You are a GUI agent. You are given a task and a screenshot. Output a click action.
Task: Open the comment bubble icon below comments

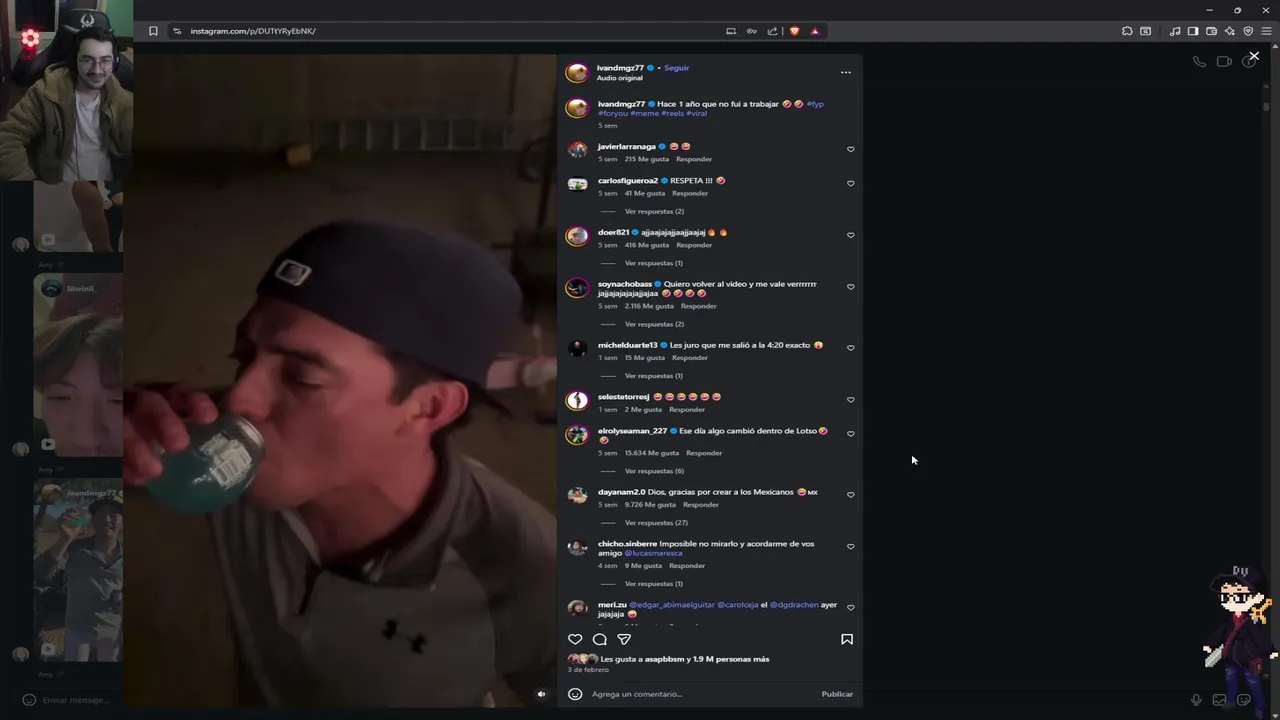[x=600, y=639]
